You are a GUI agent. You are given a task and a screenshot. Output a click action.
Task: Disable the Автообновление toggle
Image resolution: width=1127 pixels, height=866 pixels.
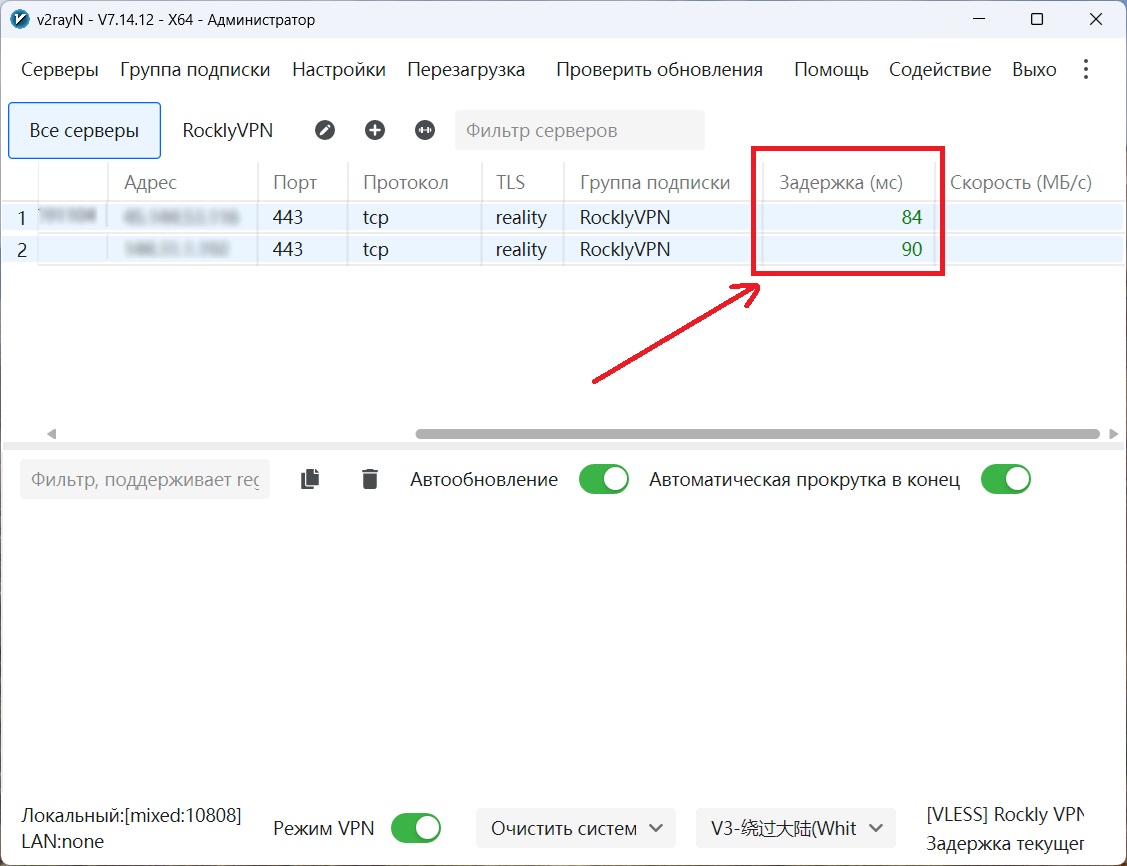[604, 480]
